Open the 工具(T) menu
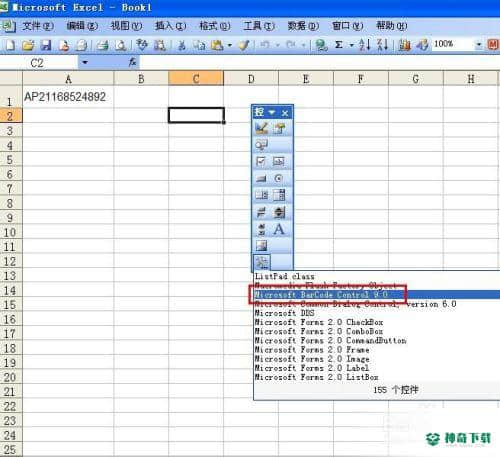 click(259, 26)
